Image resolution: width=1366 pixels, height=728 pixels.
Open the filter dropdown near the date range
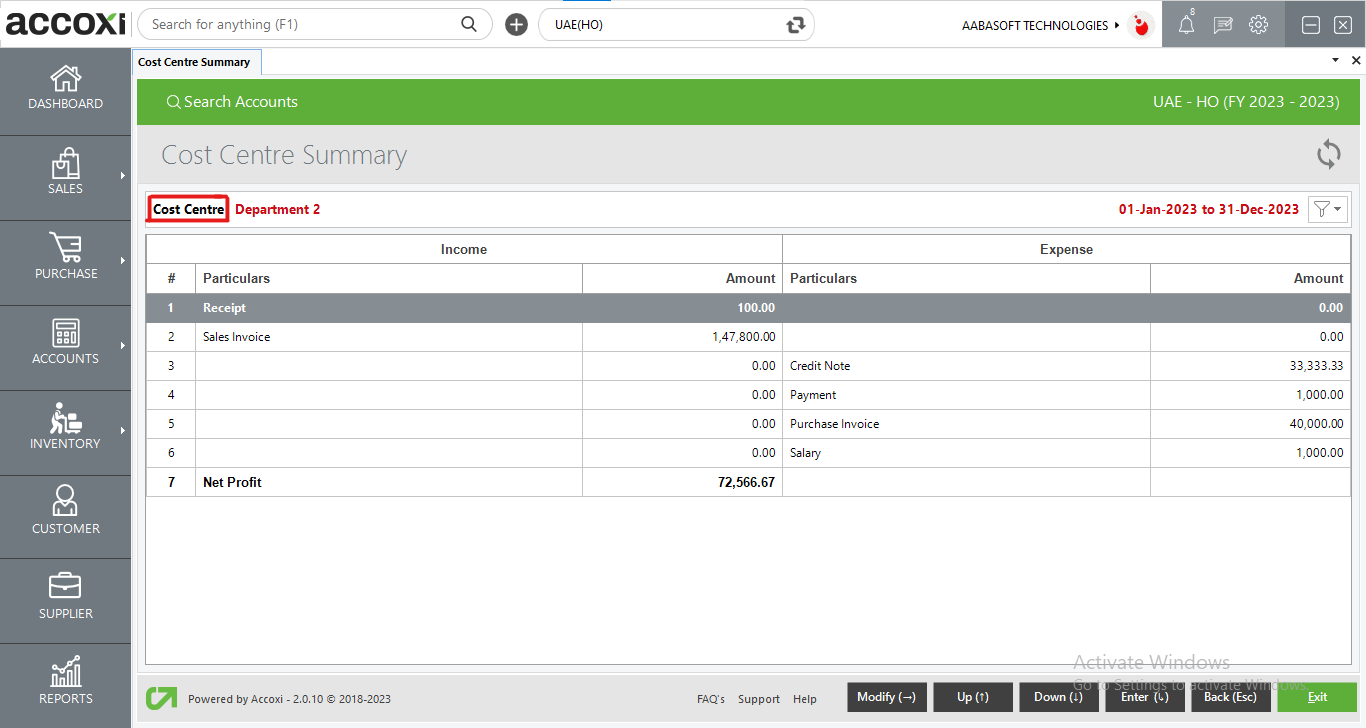pos(1327,209)
